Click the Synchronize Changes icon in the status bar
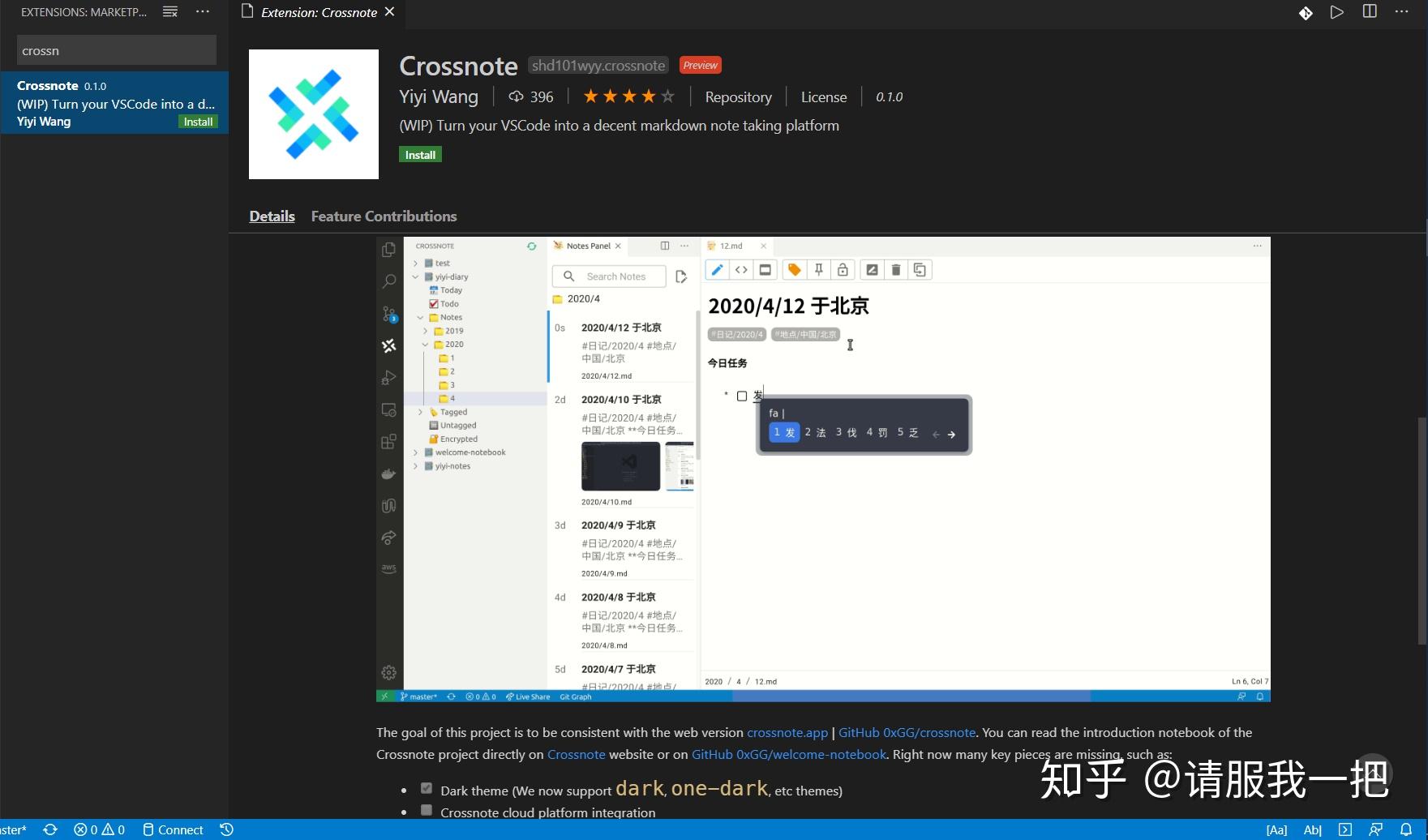This screenshot has height=840, width=1428. coord(50,829)
